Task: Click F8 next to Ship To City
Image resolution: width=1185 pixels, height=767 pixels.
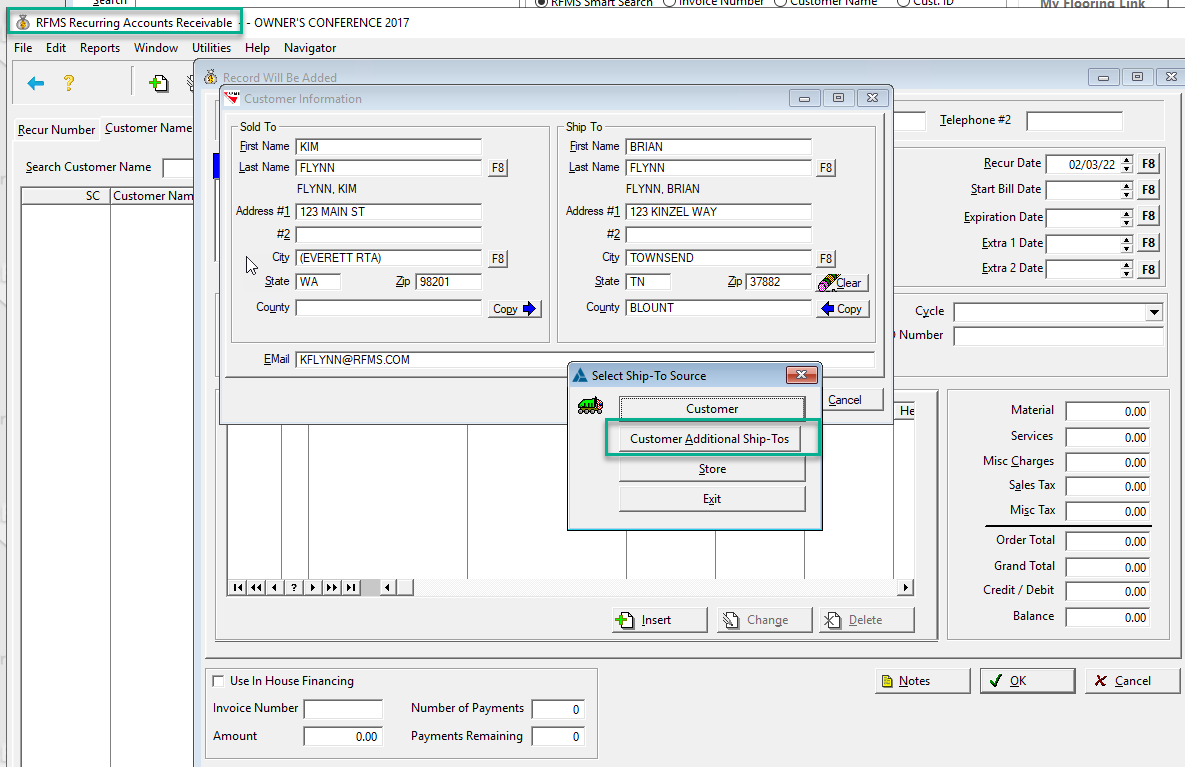Action: click(x=826, y=258)
